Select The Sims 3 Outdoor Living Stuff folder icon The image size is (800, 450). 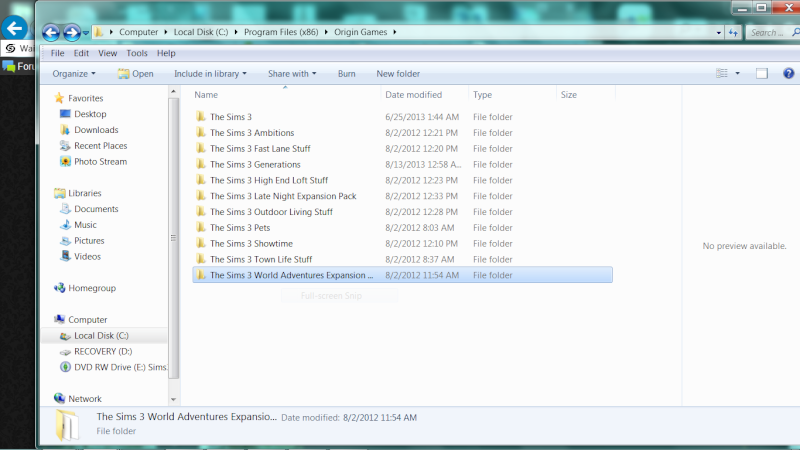(201, 211)
